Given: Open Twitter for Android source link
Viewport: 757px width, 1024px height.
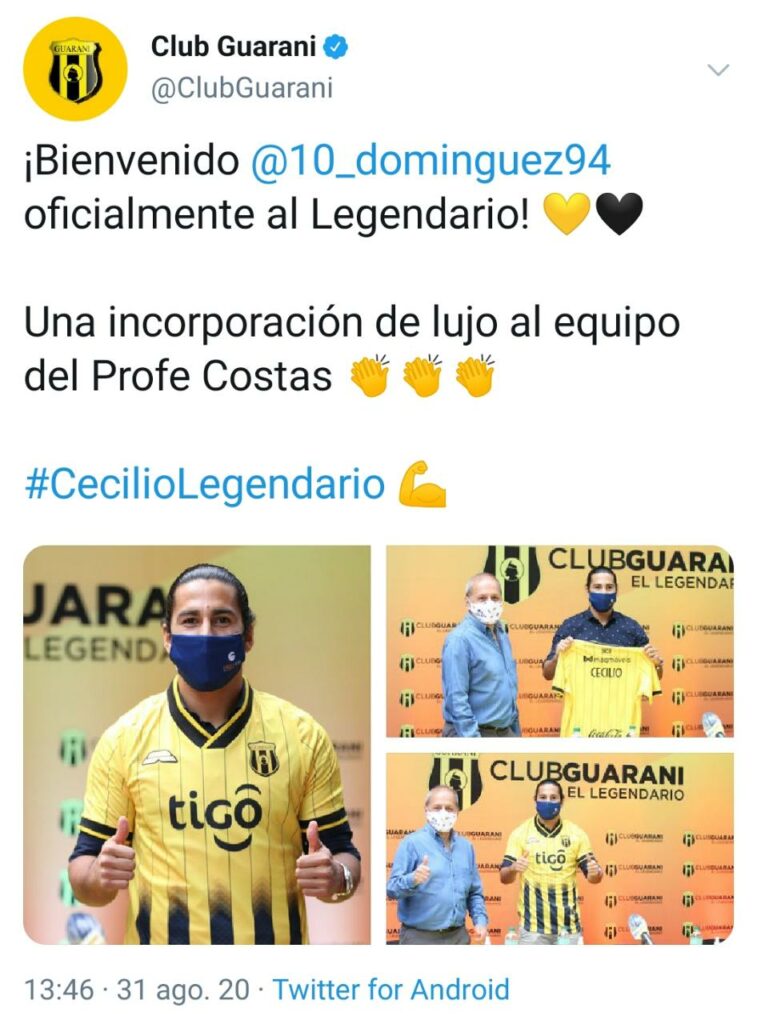Looking at the screenshot, I should [x=391, y=989].
